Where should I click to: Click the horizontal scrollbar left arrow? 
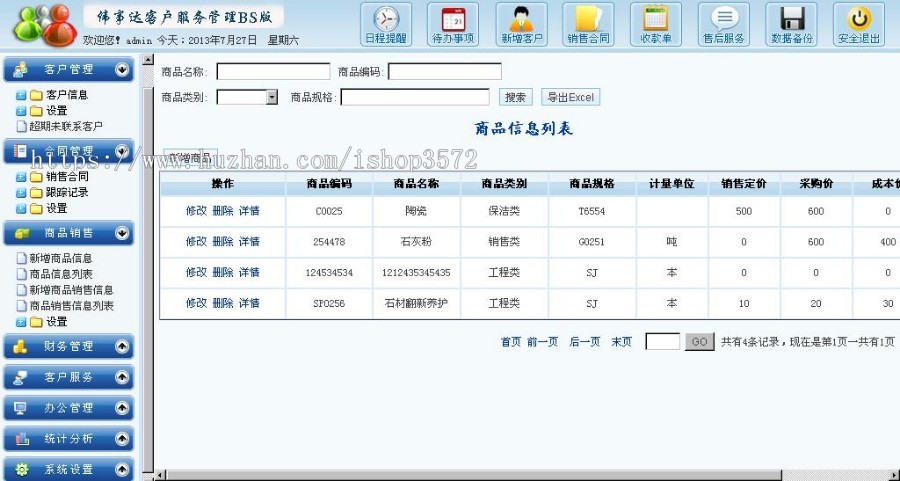(x=161, y=475)
